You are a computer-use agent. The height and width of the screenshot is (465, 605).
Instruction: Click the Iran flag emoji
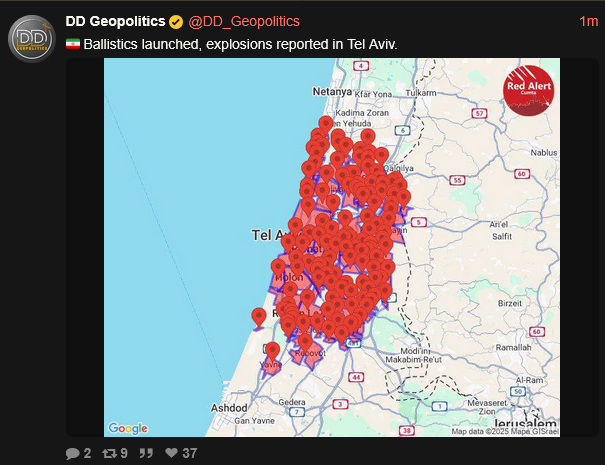pos(73,44)
